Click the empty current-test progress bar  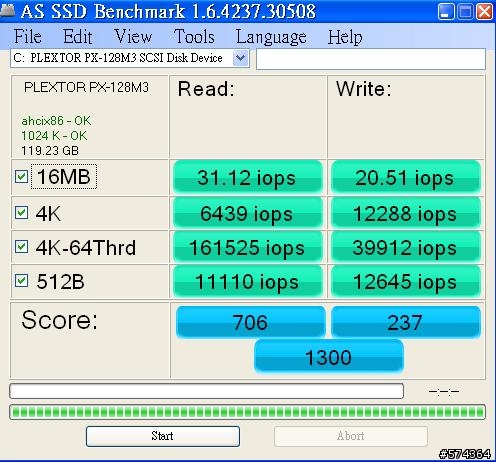207,391
